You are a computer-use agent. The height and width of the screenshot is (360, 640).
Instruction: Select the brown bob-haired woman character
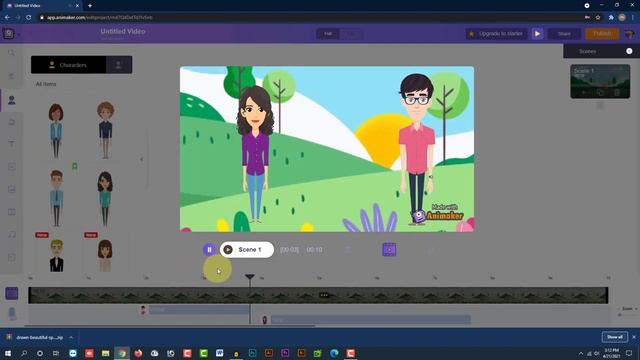tap(105, 256)
